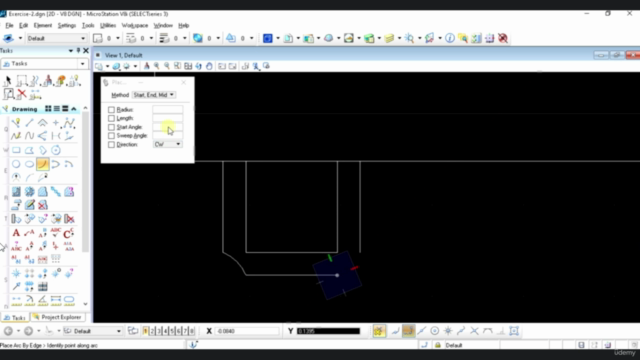Image resolution: width=640 pixels, height=360 pixels.
Task: Click the Models blue square icon
Action: [x=267, y=38]
